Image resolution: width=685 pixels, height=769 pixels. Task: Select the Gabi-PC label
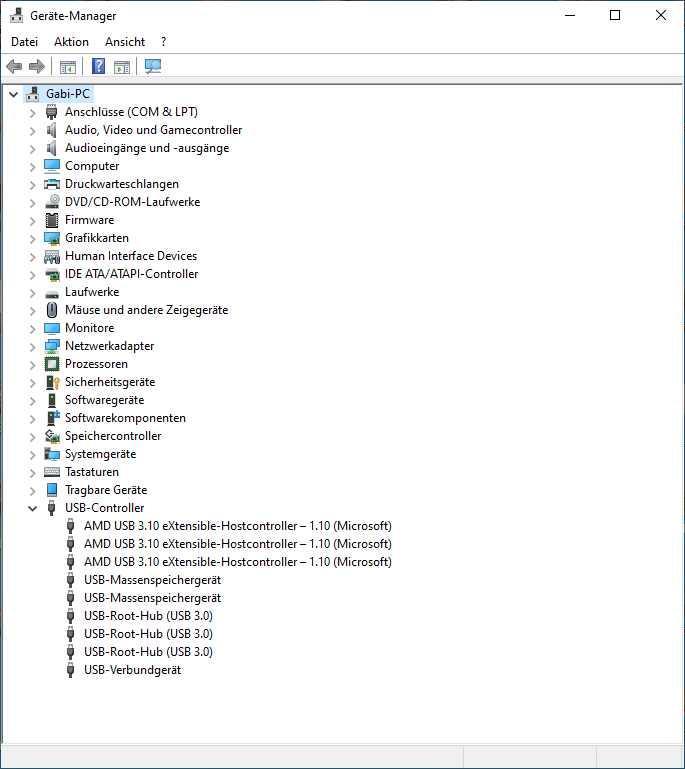point(68,94)
